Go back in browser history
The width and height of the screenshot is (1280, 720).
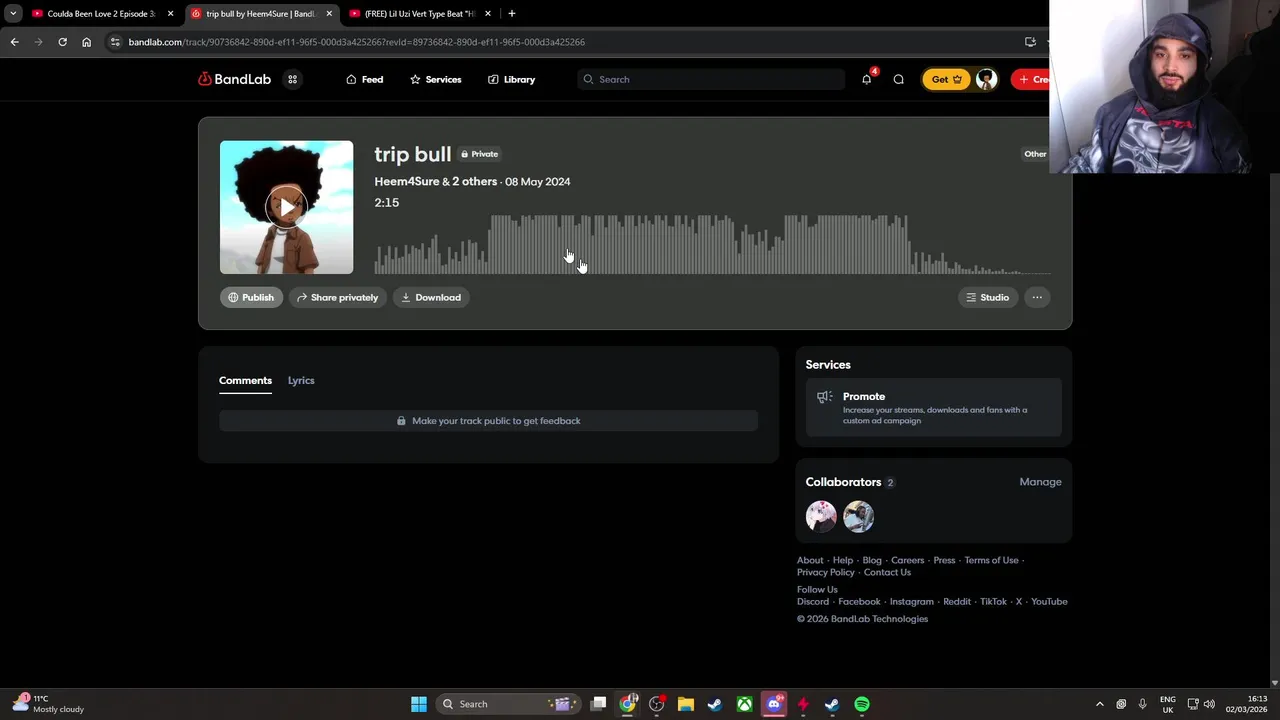tap(14, 42)
